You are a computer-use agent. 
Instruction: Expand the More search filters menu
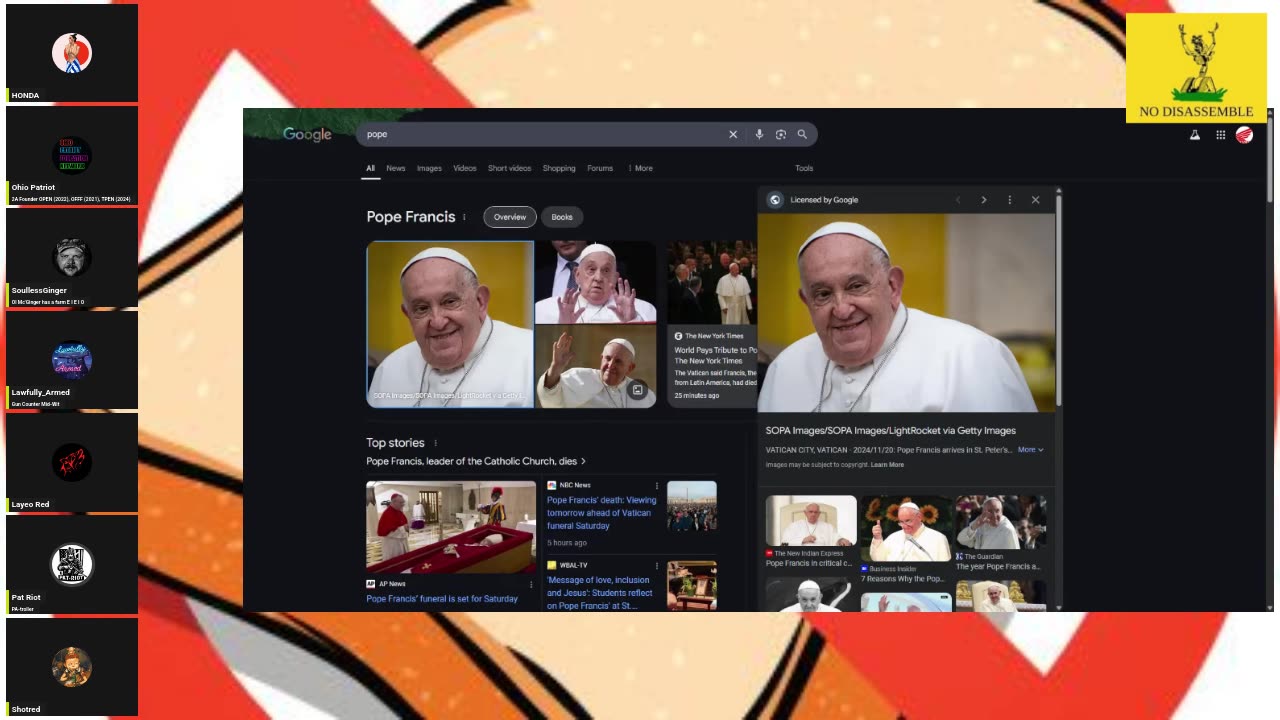click(x=641, y=168)
